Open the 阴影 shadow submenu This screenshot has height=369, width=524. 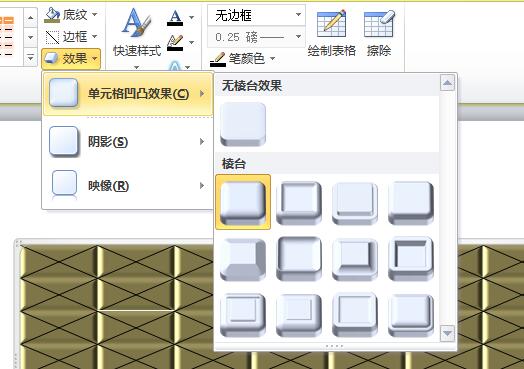point(128,142)
